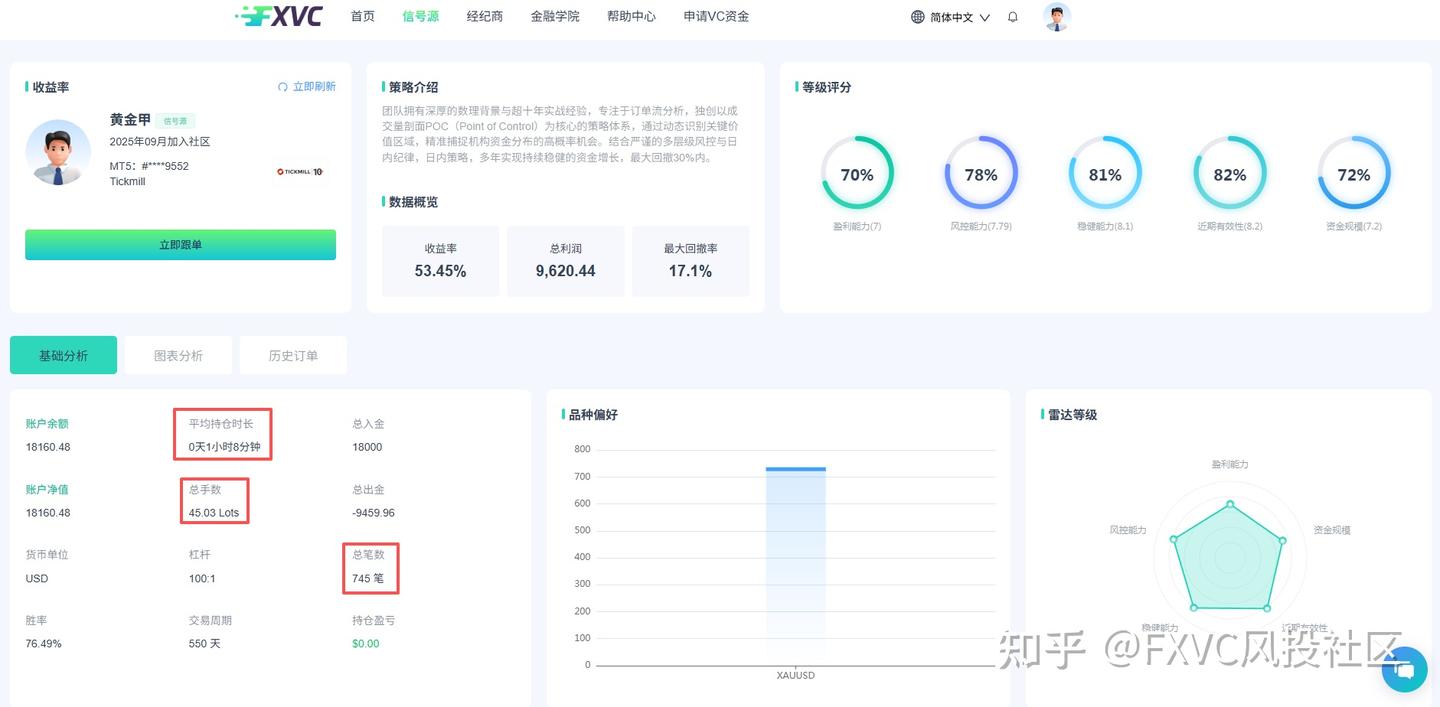This screenshot has height=707, width=1440.
Task: Click the 信号源 badge next to 黄金甲
Action: [x=175, y=121]
